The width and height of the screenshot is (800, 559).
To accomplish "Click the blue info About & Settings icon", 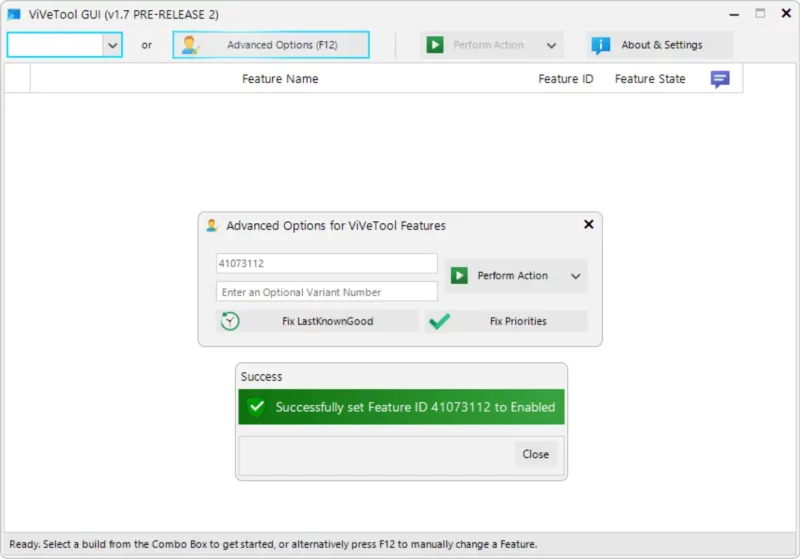I will [600, 45].
